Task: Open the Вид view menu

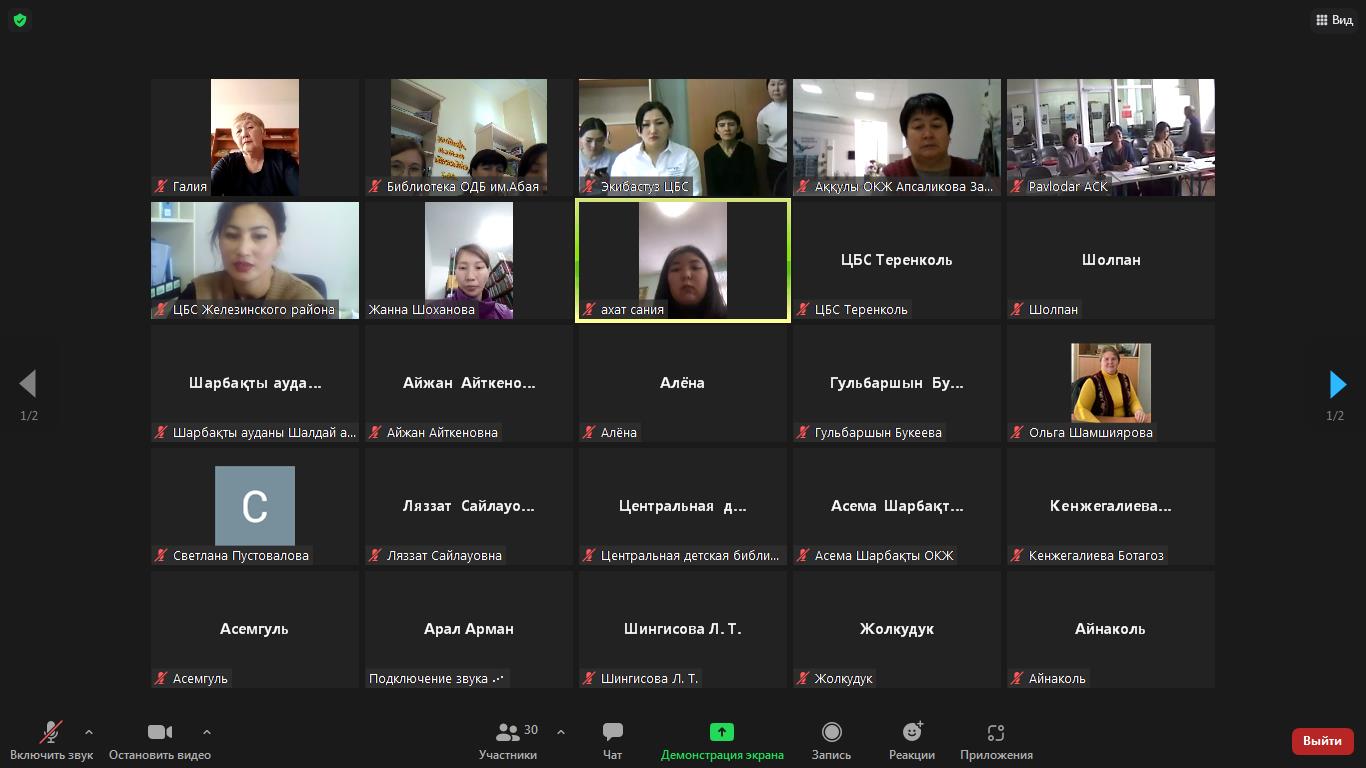Action: click(1334, 20)
